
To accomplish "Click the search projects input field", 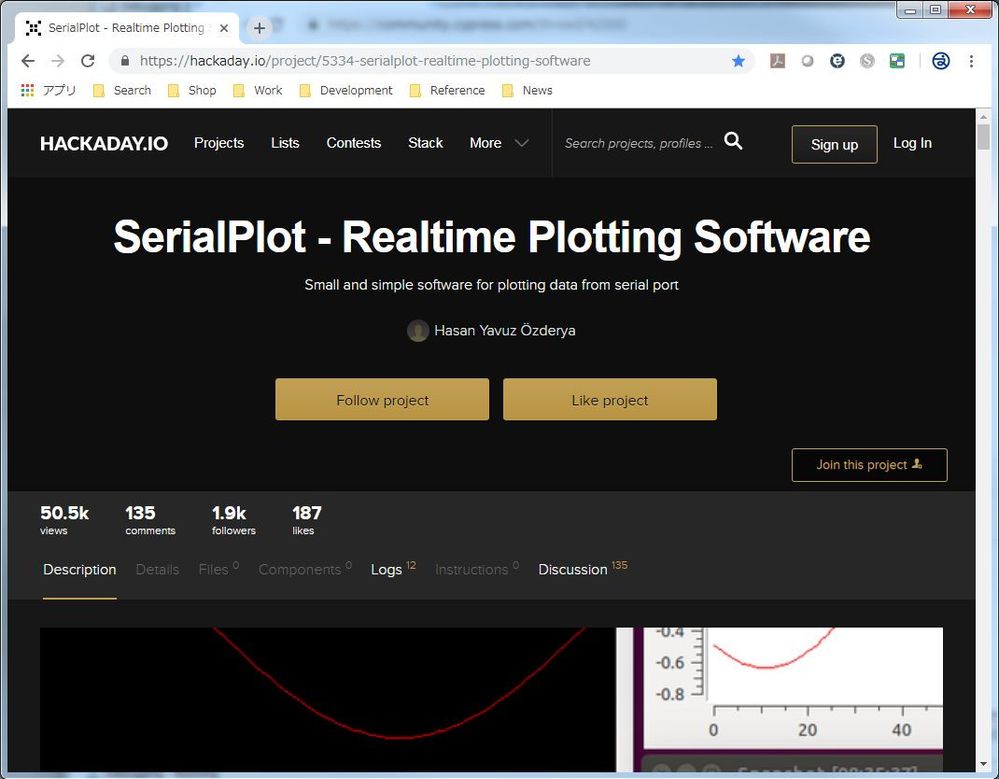I will coord(638,143).
